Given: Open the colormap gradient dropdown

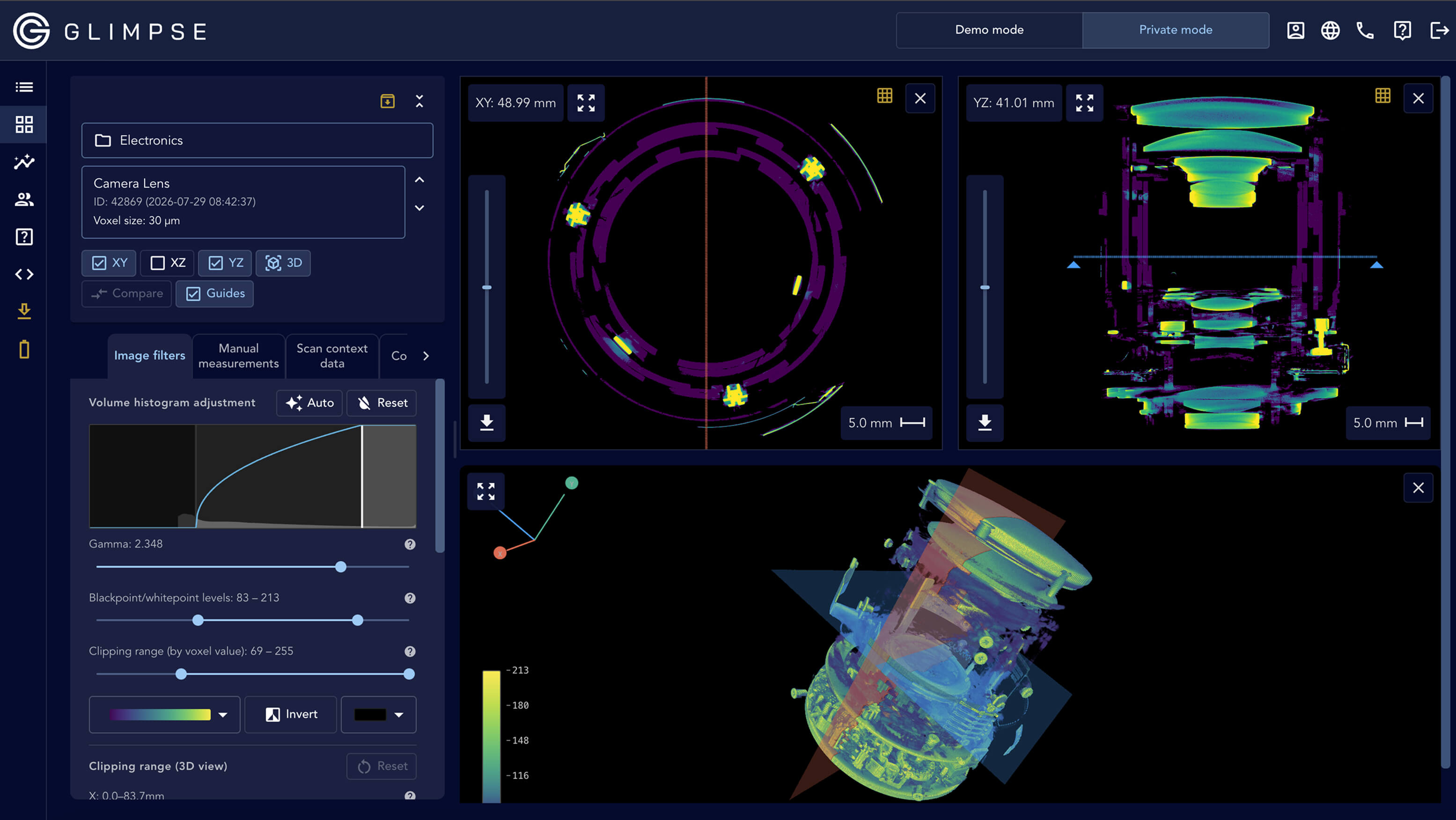Looking at the screenshot, I should pyautogui.click(x=164, y=714).
